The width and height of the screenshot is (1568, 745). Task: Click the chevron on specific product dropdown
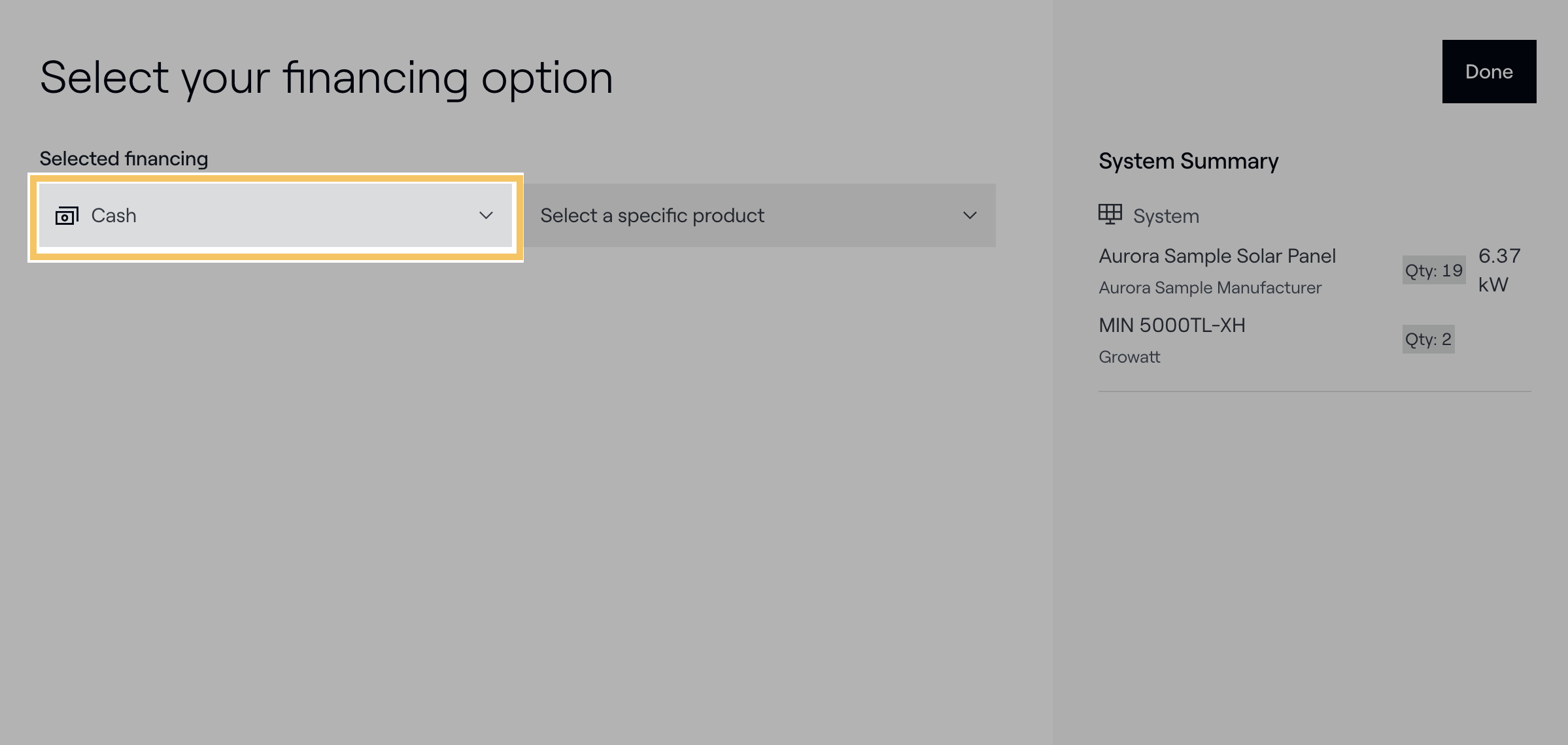[969, 216]
